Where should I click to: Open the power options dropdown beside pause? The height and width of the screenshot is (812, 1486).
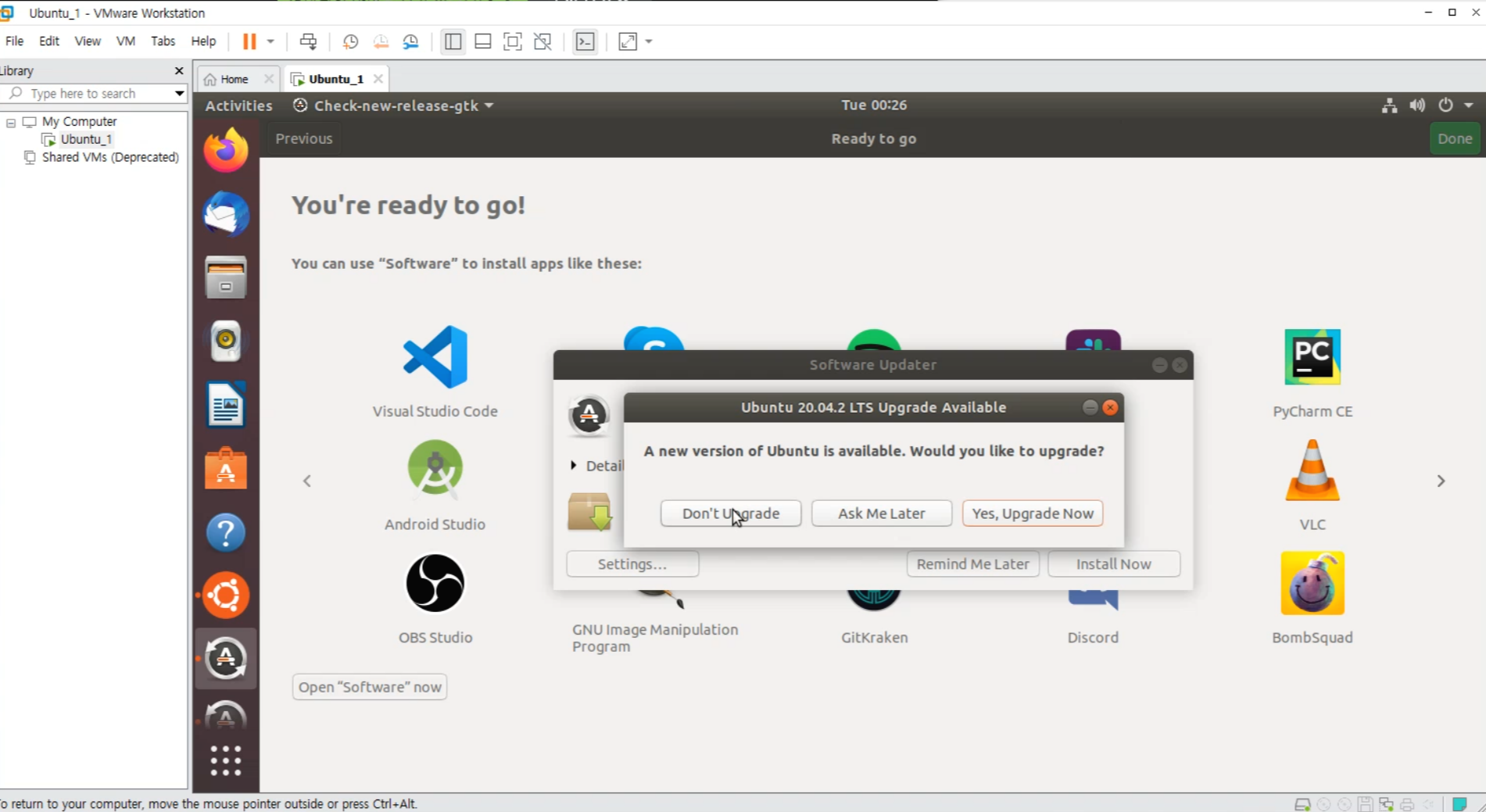click(270, 41)
